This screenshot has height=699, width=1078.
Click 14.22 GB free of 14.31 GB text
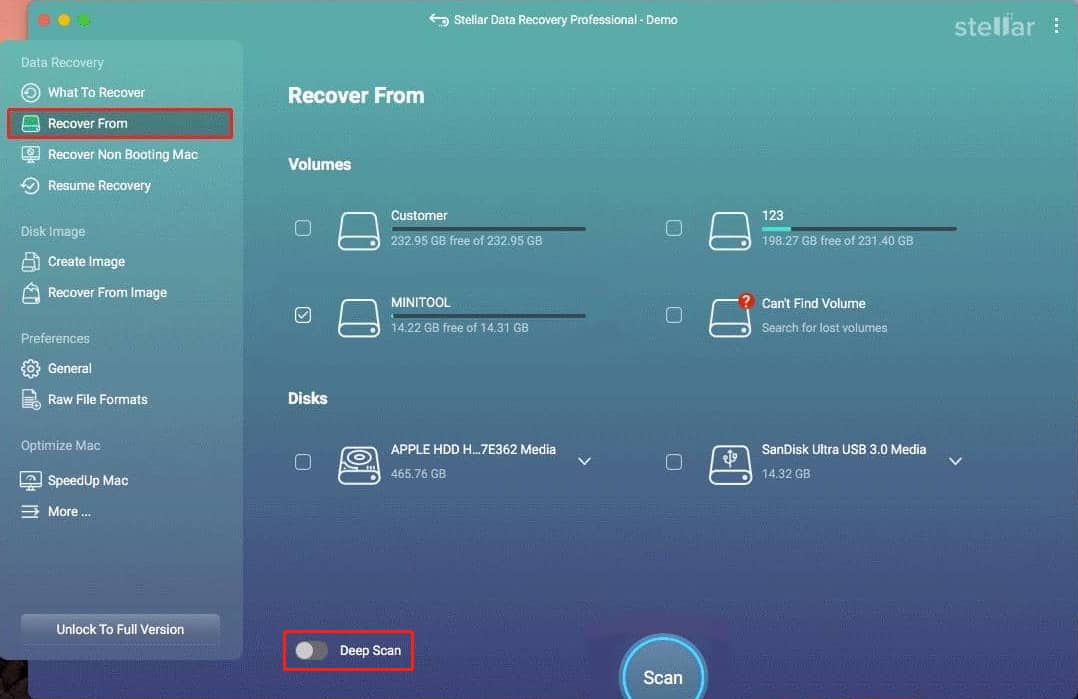[x=459, y=328]
